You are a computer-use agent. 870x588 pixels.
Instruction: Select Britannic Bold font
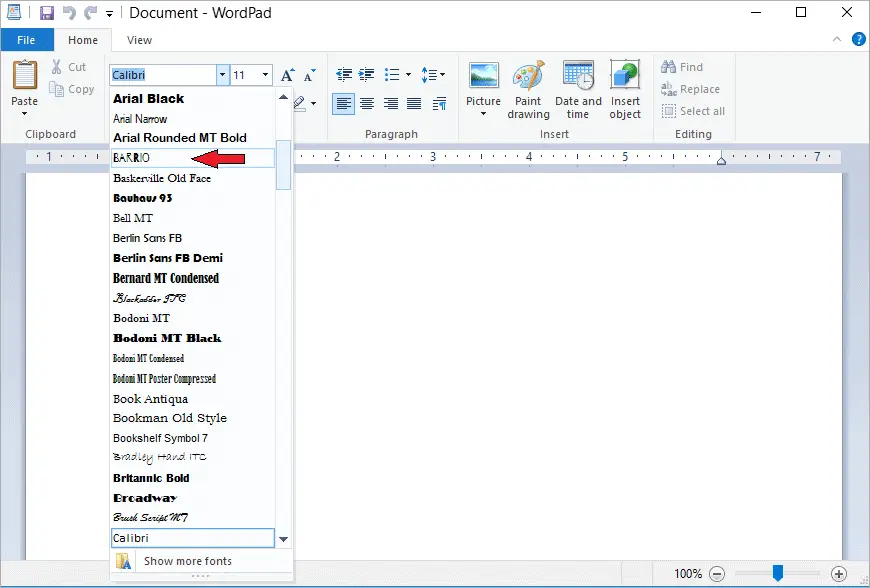192,478
